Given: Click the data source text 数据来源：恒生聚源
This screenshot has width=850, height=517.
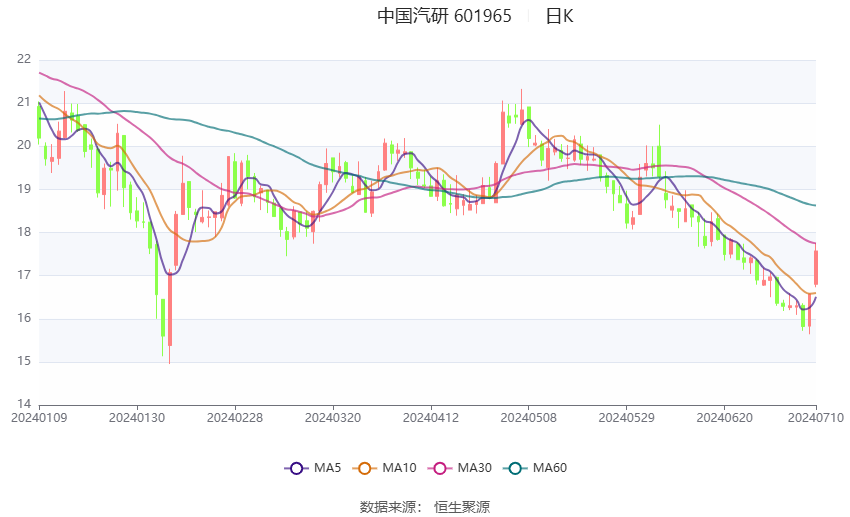Looking at the screenshot, I should tap(424, 507).
